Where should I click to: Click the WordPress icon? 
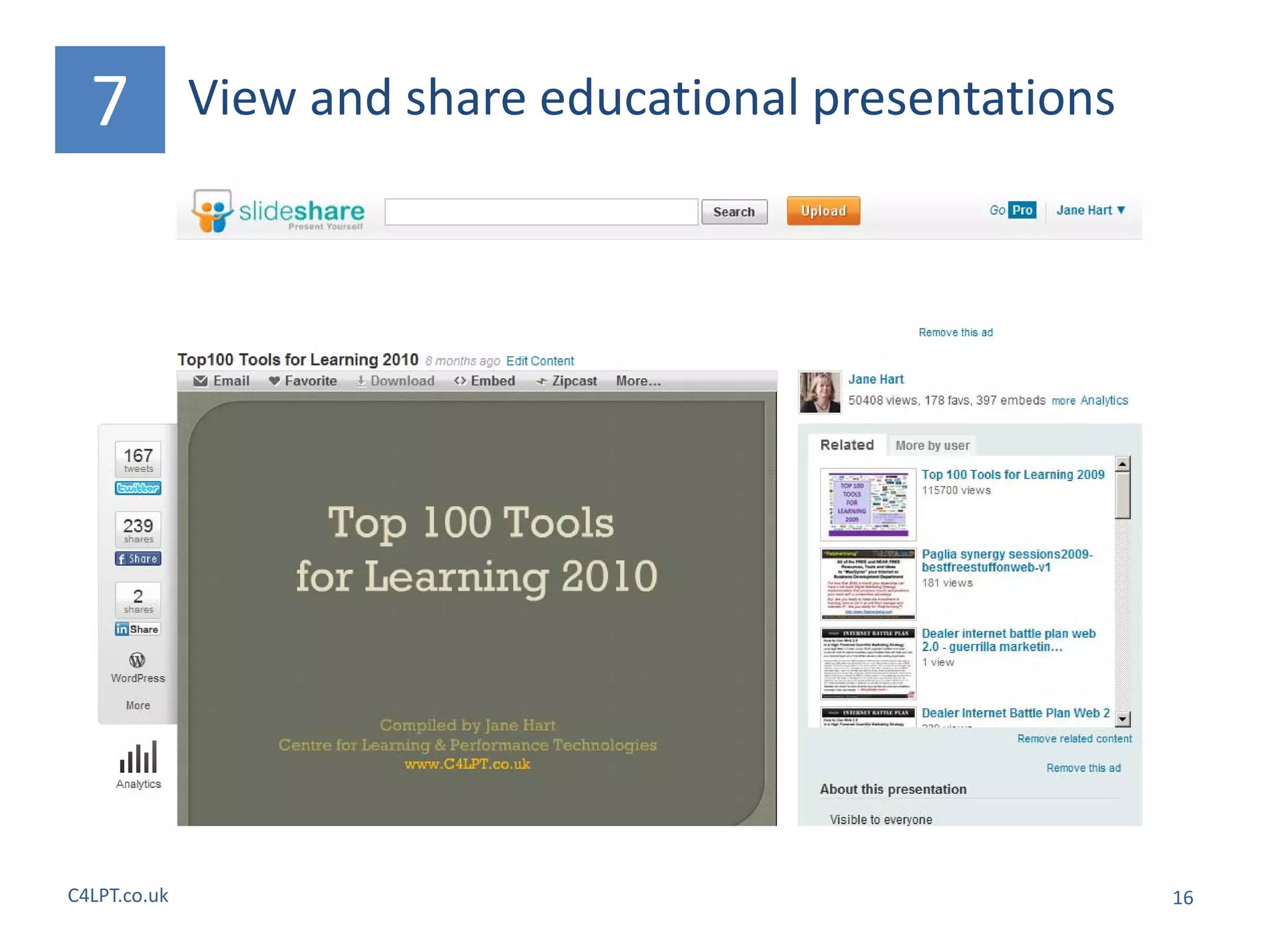[x=138, y=660]
